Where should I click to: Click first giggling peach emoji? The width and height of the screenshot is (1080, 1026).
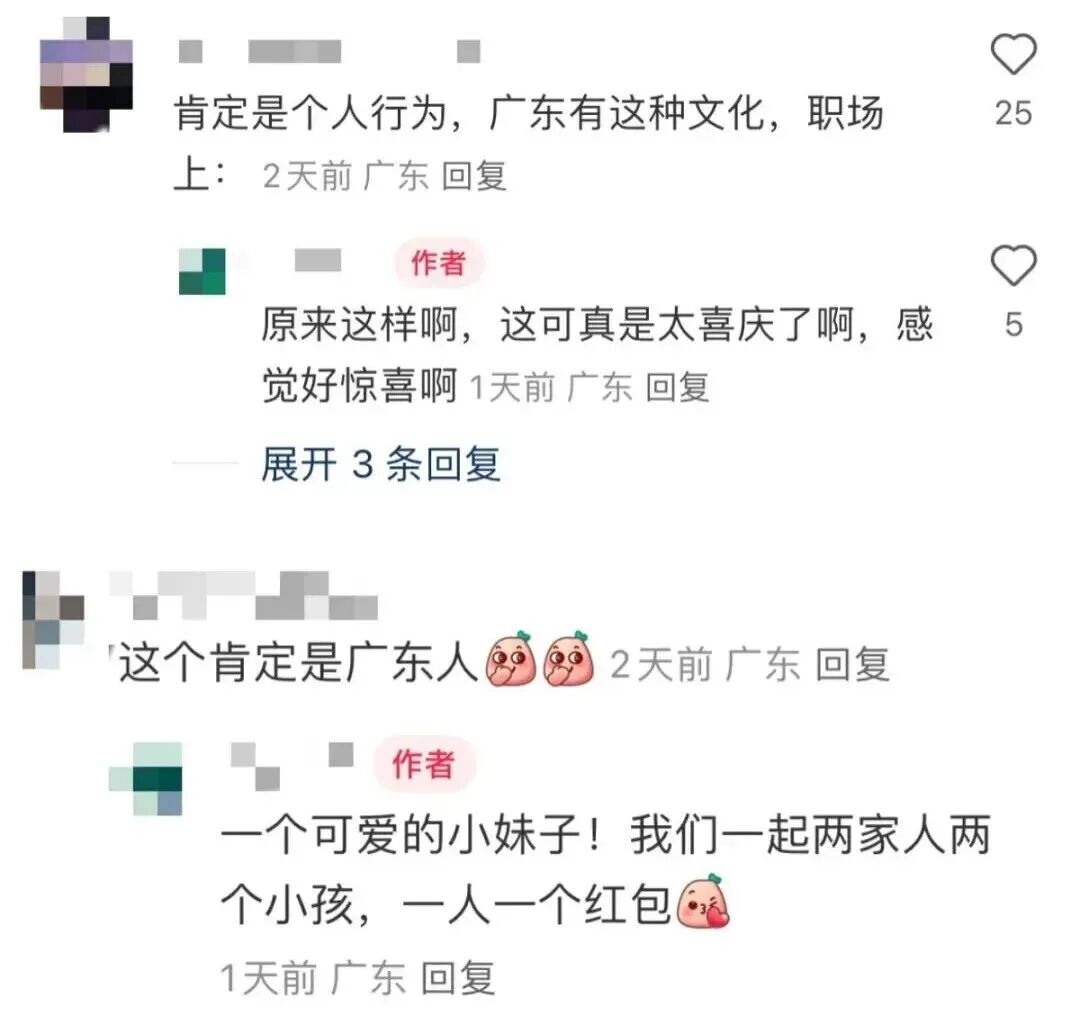coord(511,659)
